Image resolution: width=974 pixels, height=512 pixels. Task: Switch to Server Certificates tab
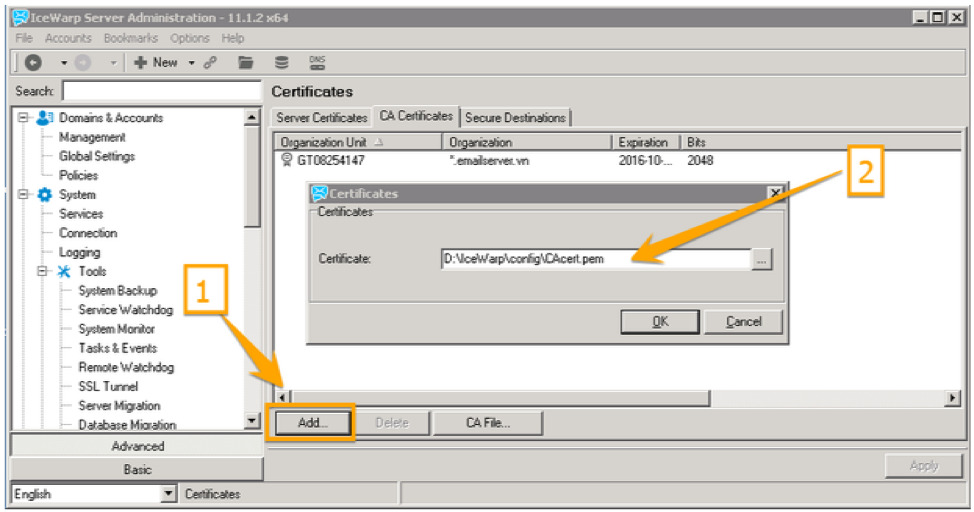click(322, 117)
